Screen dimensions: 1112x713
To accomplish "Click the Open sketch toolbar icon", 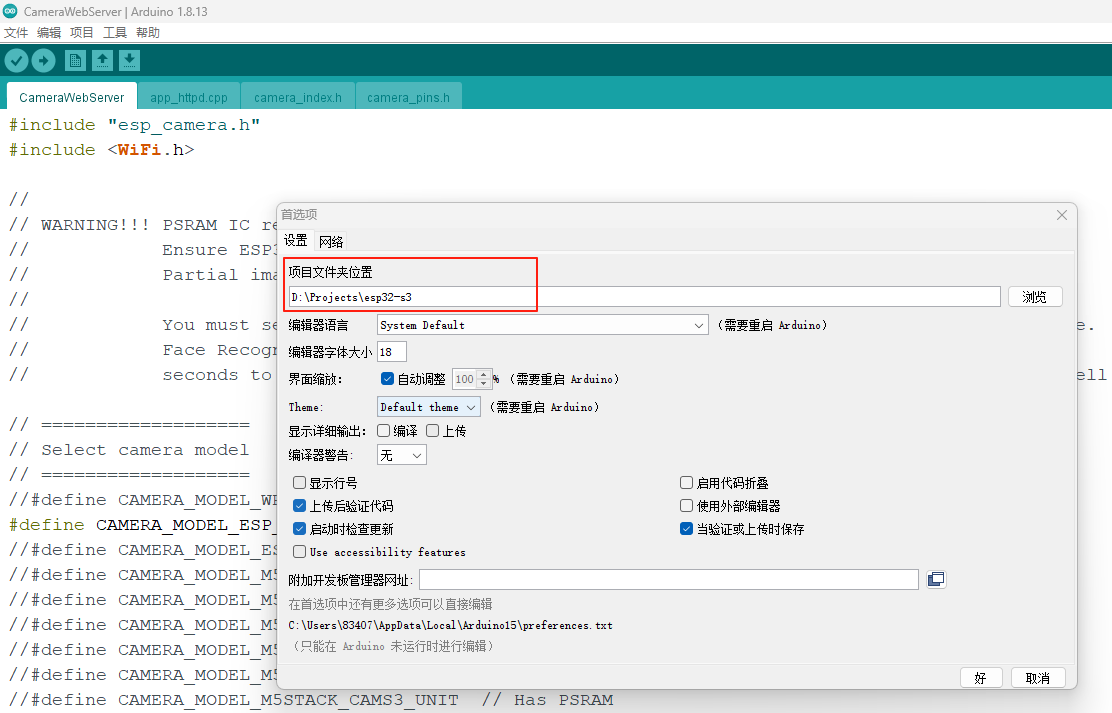I will click(102, 61).
